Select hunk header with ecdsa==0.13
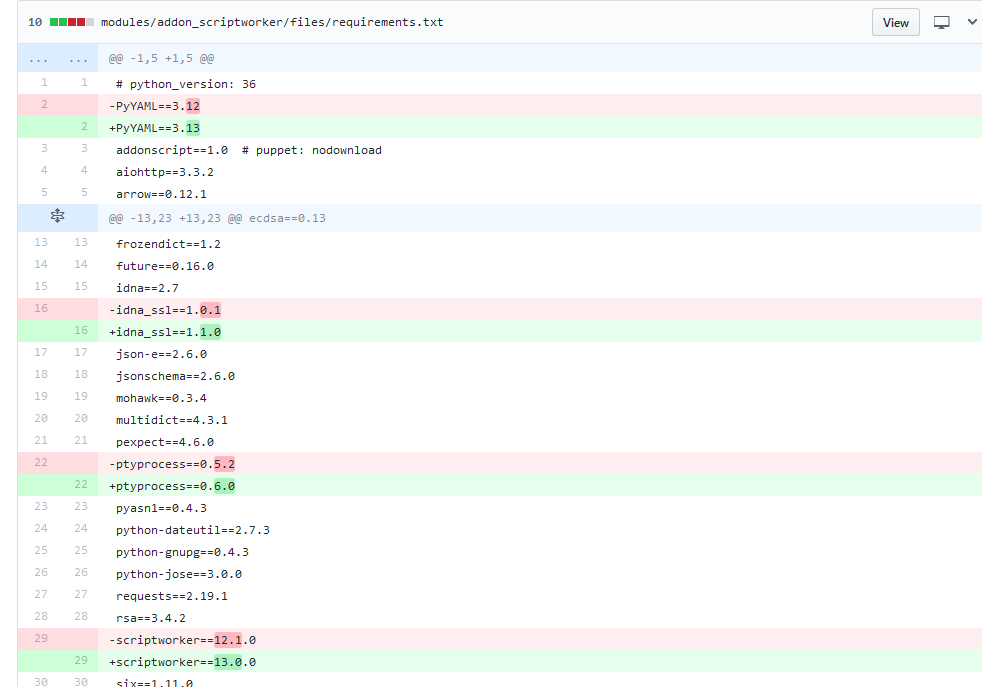 [217, 218]
